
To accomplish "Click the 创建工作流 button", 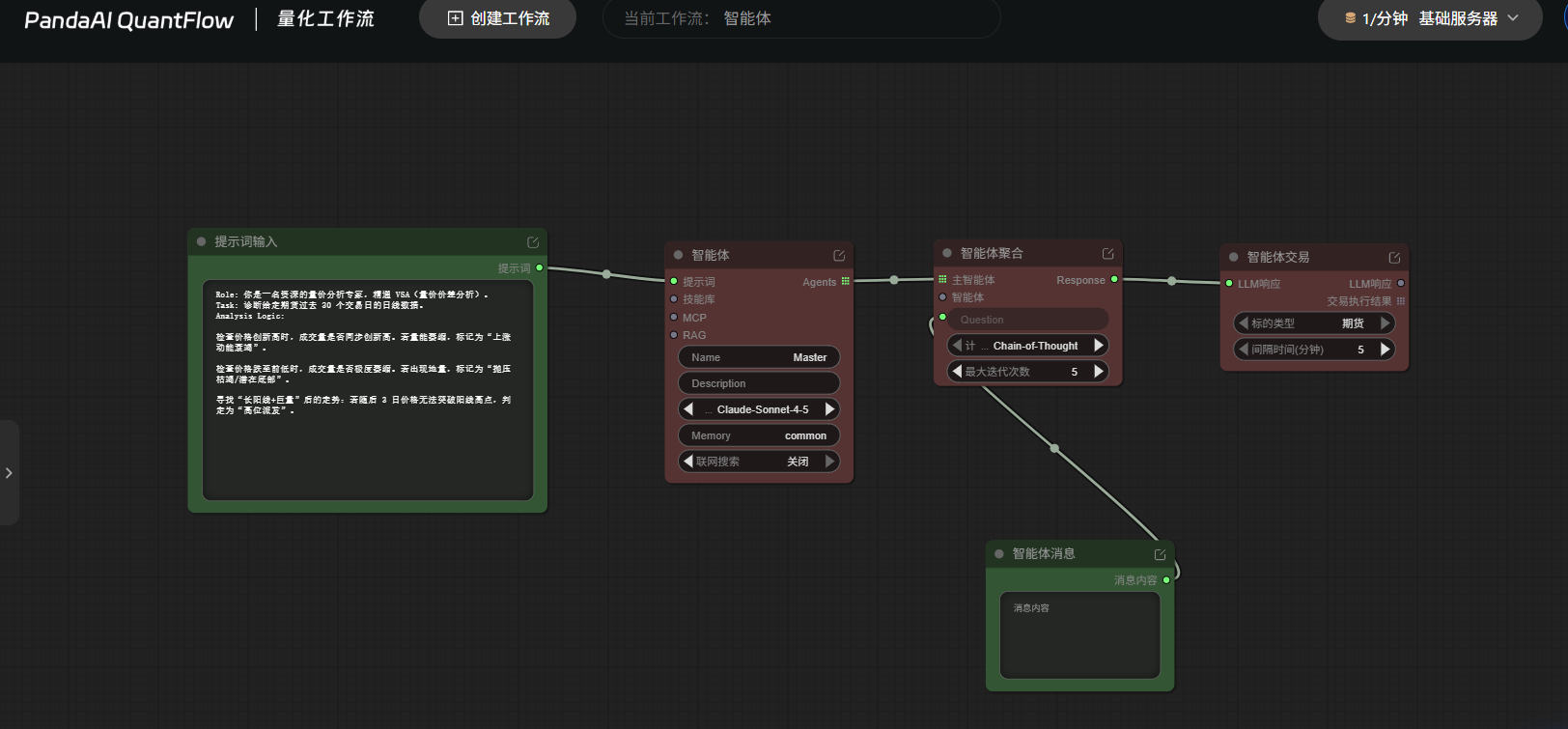I will coord(498,18).
